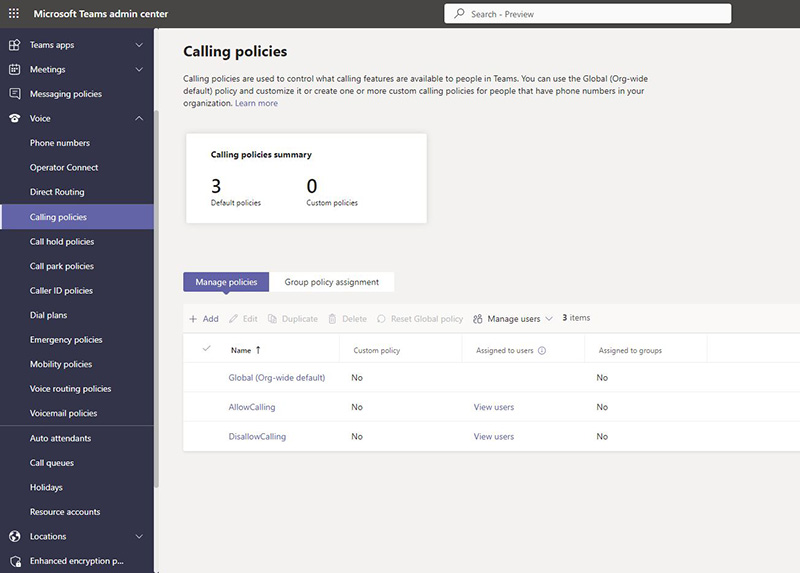Click the Name column header label
Image resolution: width=800 pixels, height=573 pixels.
click(x=241, y=351)
